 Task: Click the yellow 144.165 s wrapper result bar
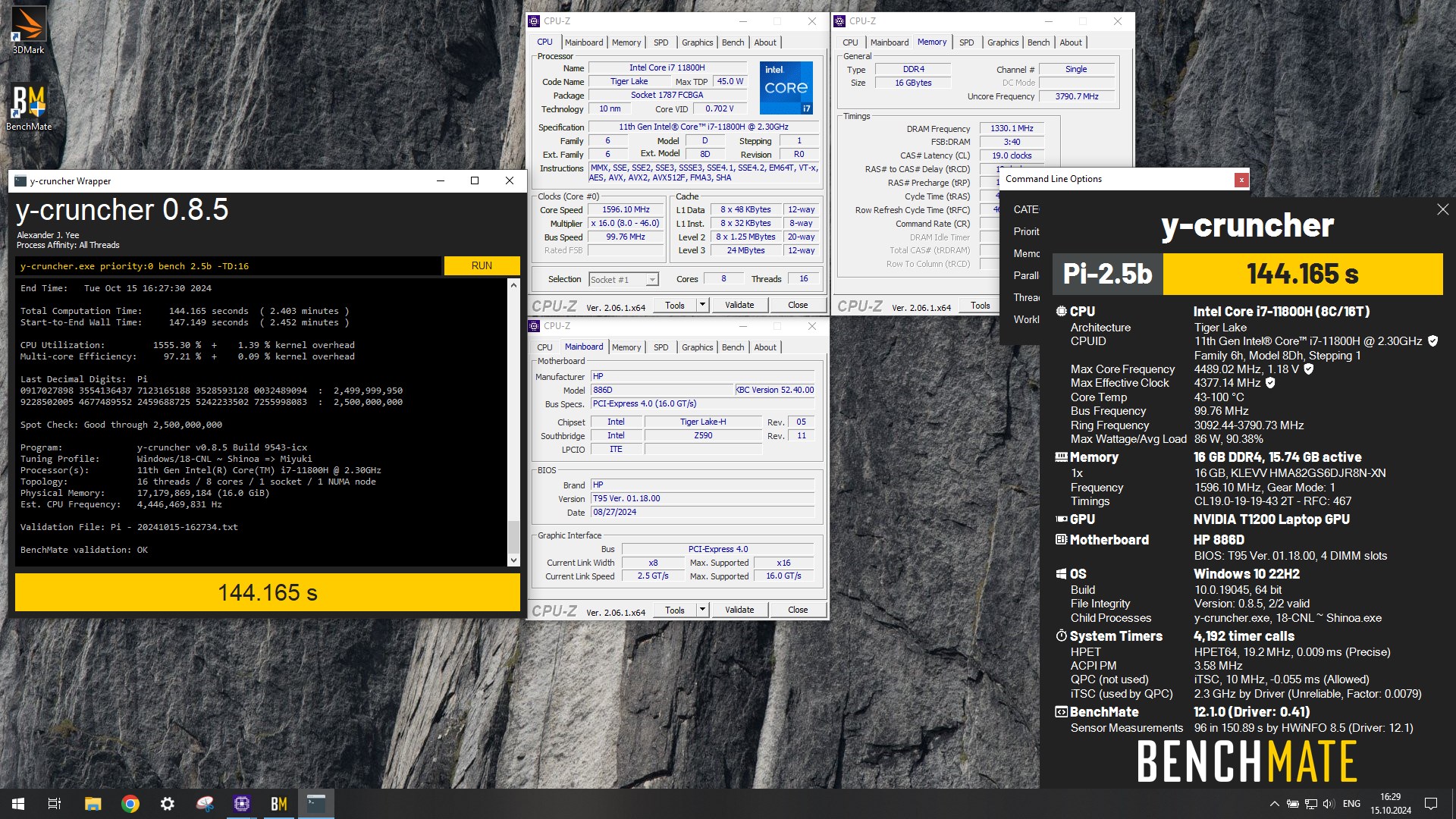268,592
